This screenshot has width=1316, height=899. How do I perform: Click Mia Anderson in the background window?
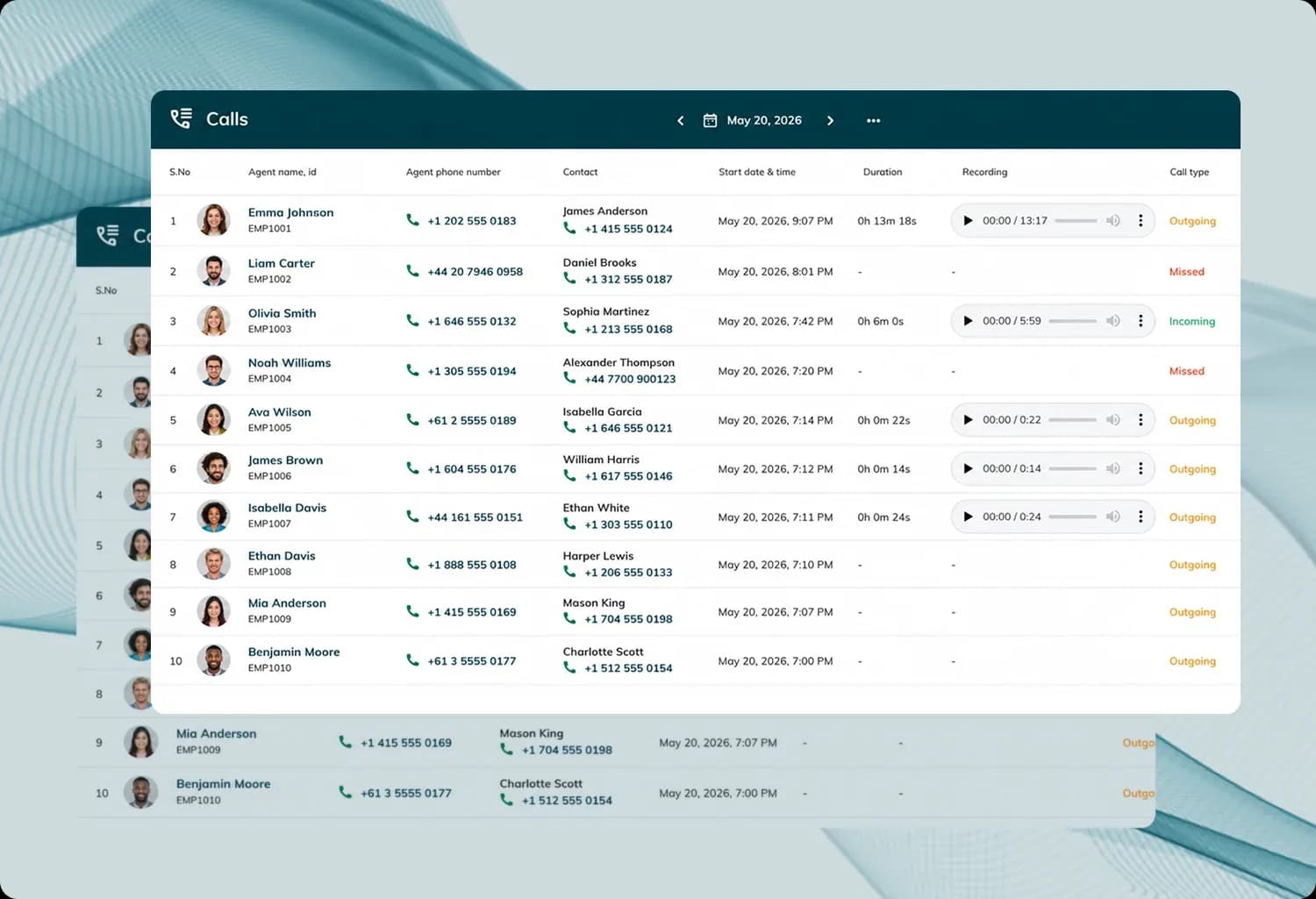click(x=217, y=734)
